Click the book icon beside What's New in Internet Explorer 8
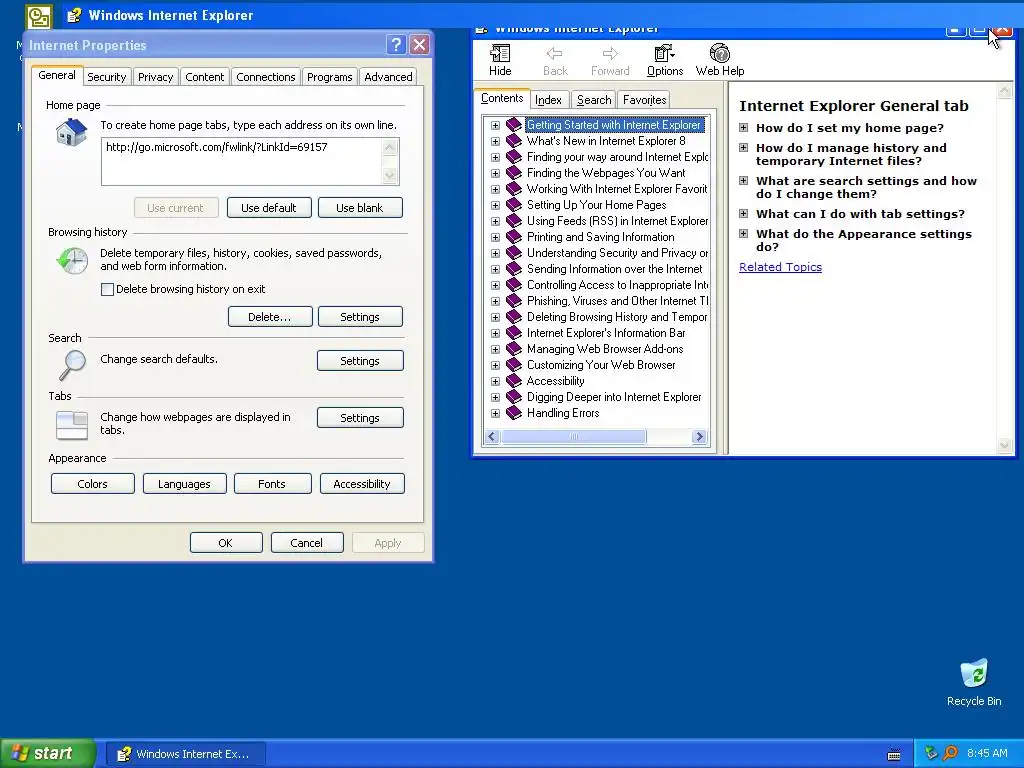Viewport: 1024px width, 768px height. (514, 140)
